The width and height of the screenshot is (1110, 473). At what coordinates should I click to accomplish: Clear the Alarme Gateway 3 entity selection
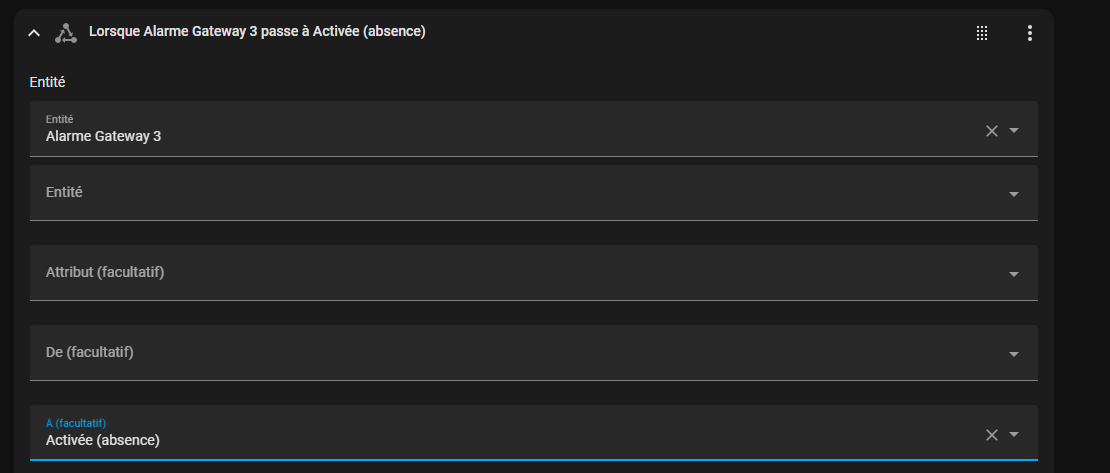click(x=992, y=130)
